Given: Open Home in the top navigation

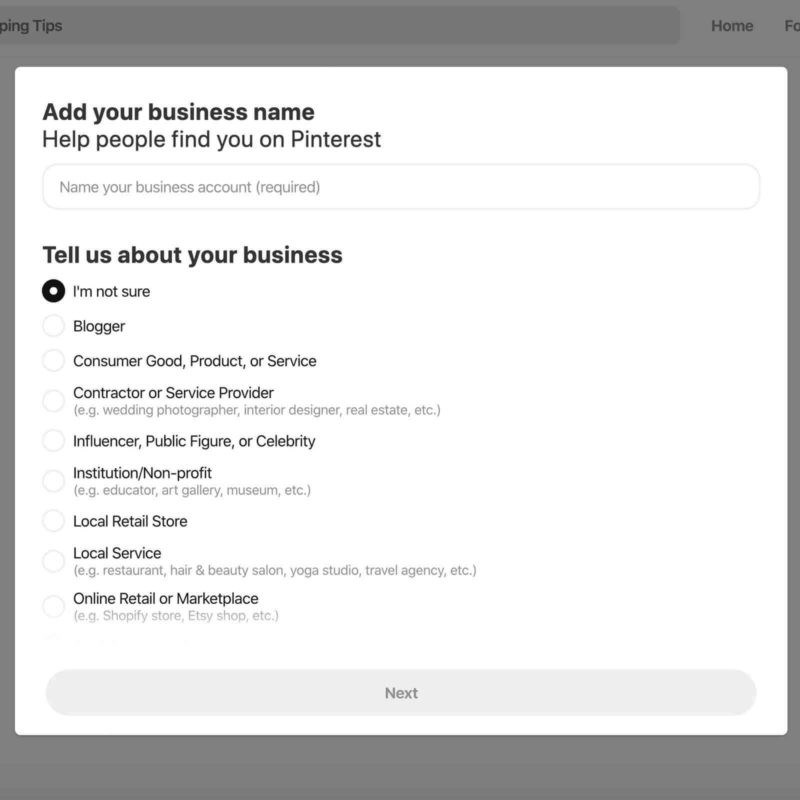Looking at the screenshot, I should (732, 26).
